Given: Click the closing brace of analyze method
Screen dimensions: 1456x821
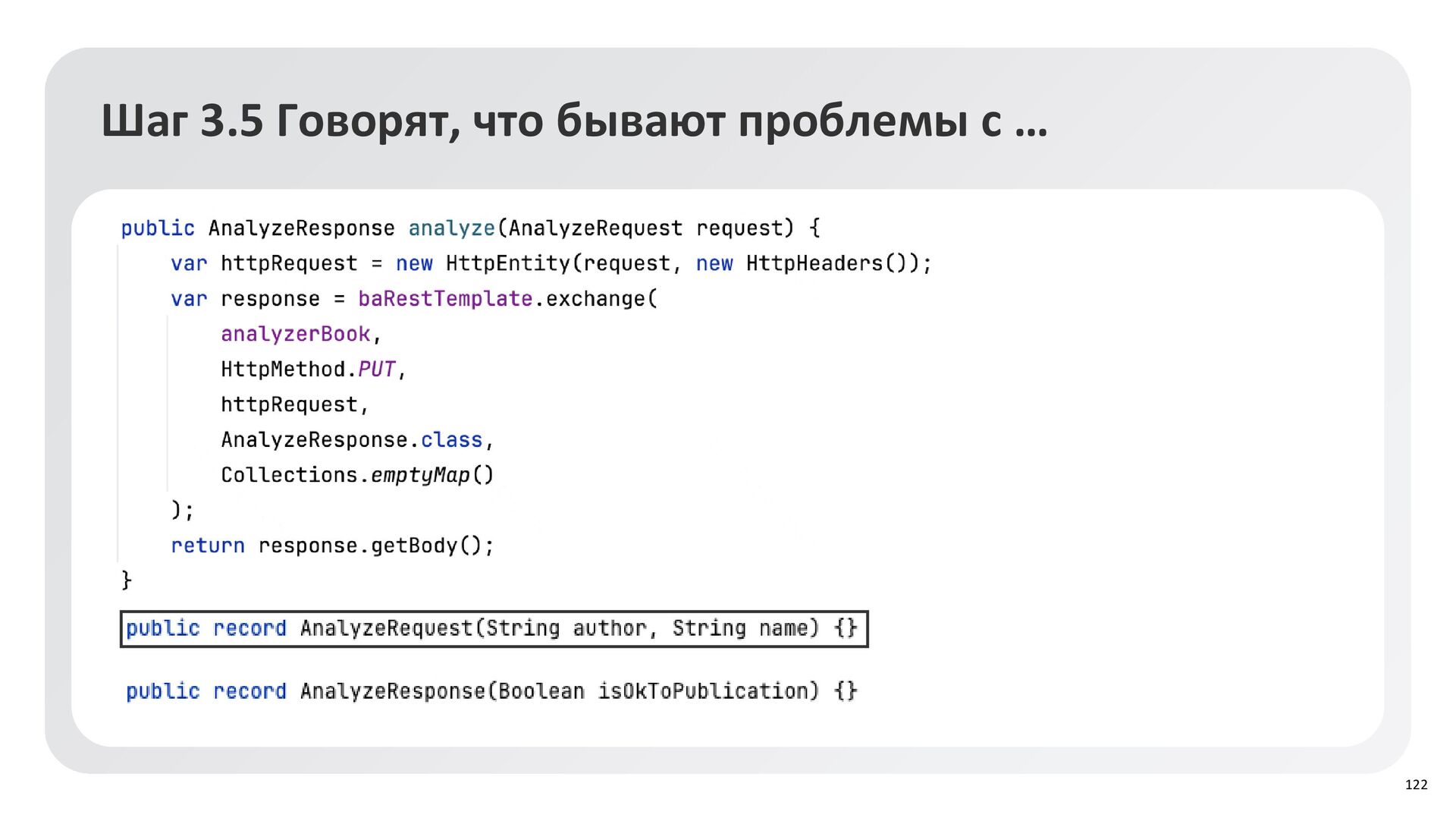Looking at the screenshot, I should tap(127, 580).
